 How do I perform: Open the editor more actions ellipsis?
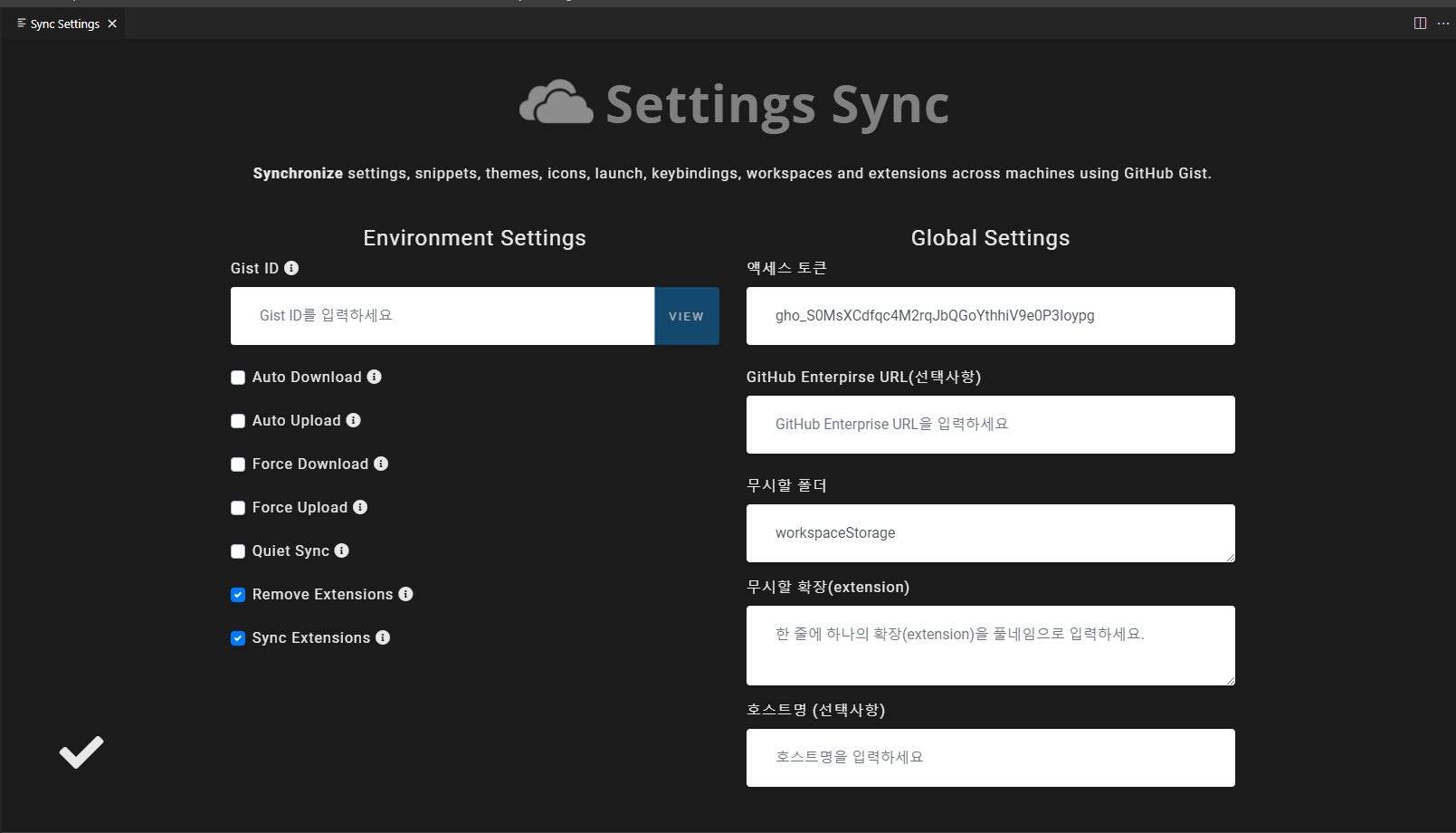(1442, 24)
